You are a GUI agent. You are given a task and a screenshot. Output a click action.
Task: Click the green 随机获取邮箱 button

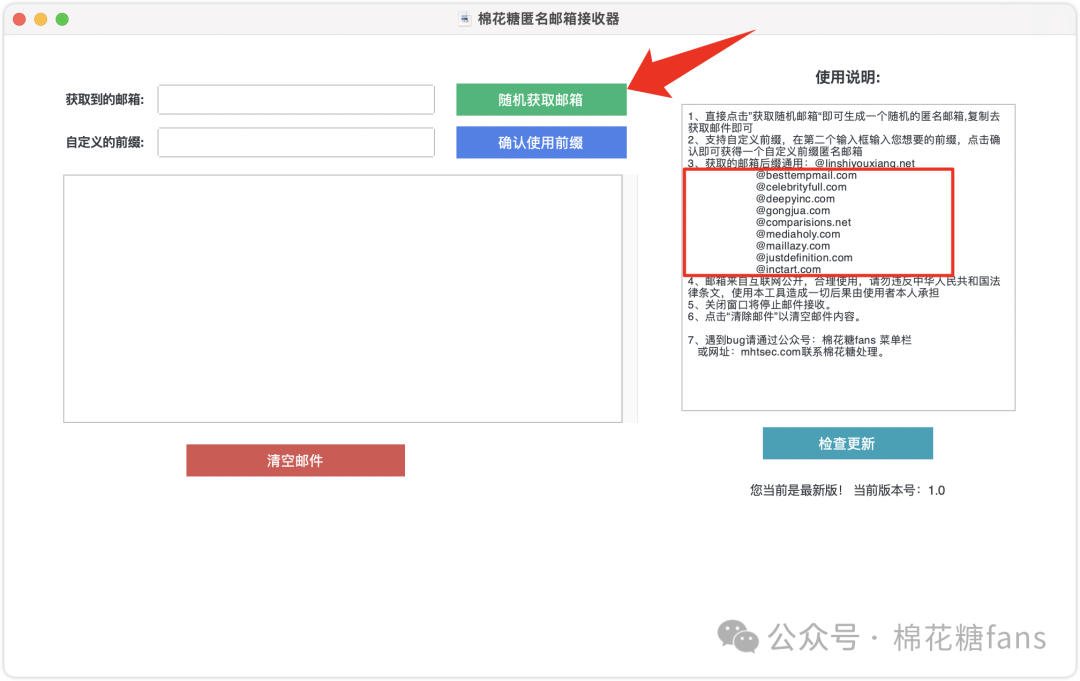tap(541, 99)
